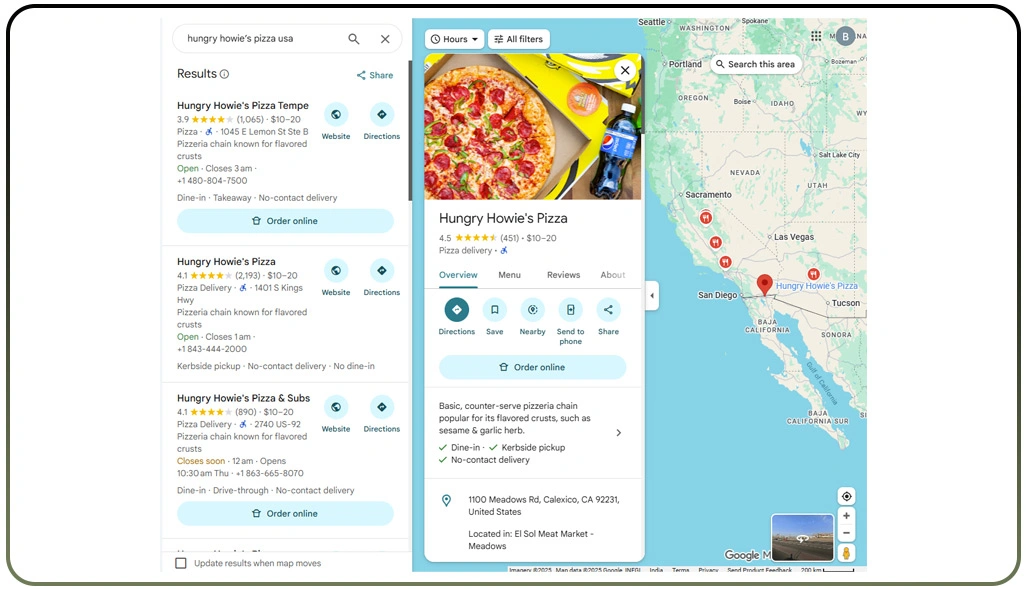Image resolution: width=1026 pixels, height=589 pixels.
Task: Clear the search field using the X icon
Action: point(385,38)
